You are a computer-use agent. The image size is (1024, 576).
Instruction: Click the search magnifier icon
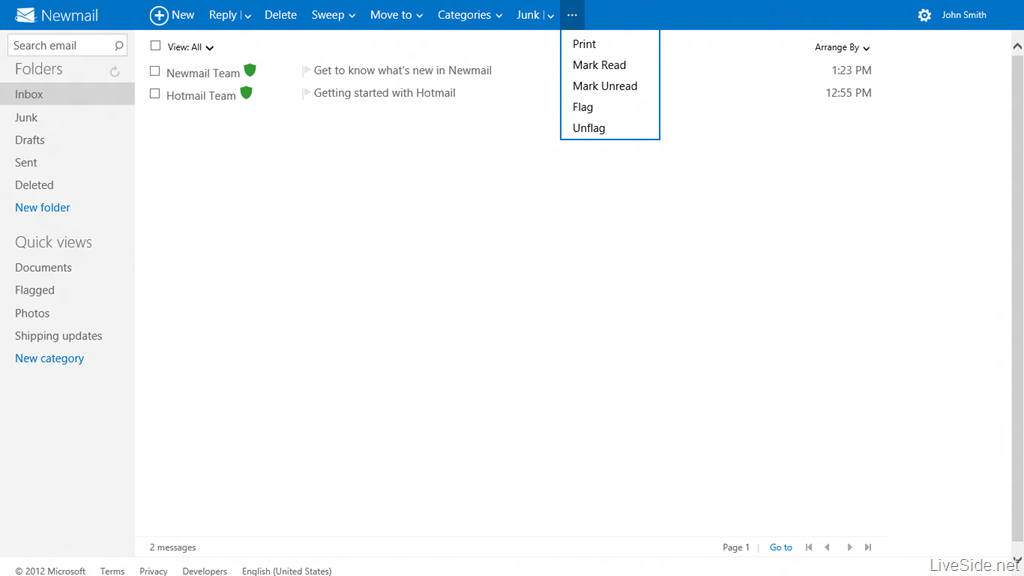tap(119, 46)
